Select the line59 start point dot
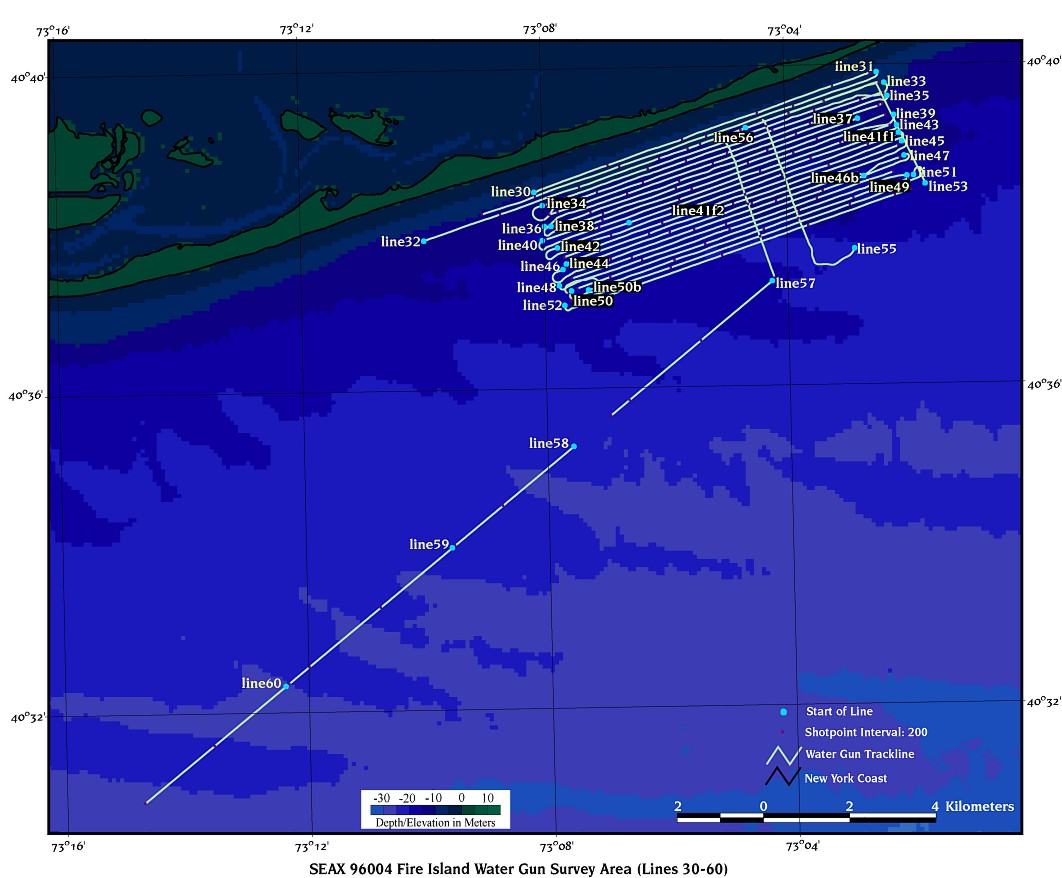The image size is (1062, 878). click(453, 547)
